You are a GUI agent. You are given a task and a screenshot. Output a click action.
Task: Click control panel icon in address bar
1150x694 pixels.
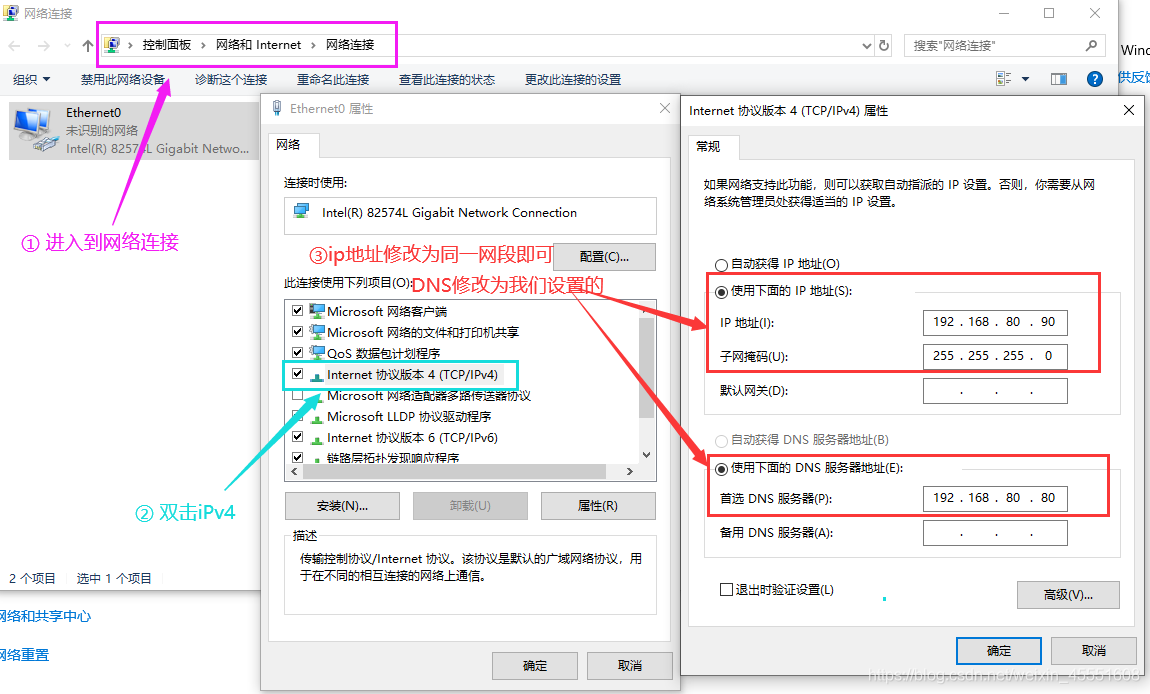pos(111,45)
